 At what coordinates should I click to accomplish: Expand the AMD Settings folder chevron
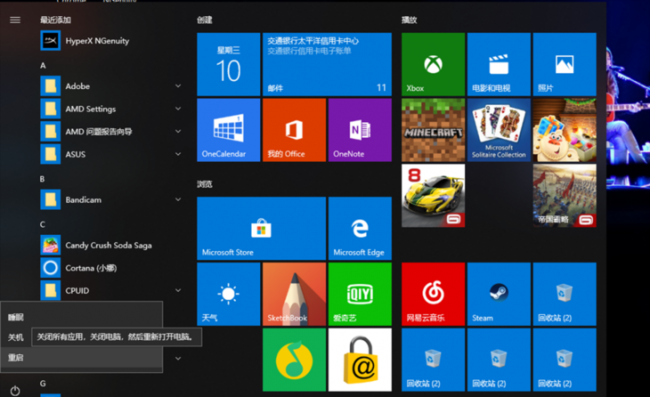178,109
